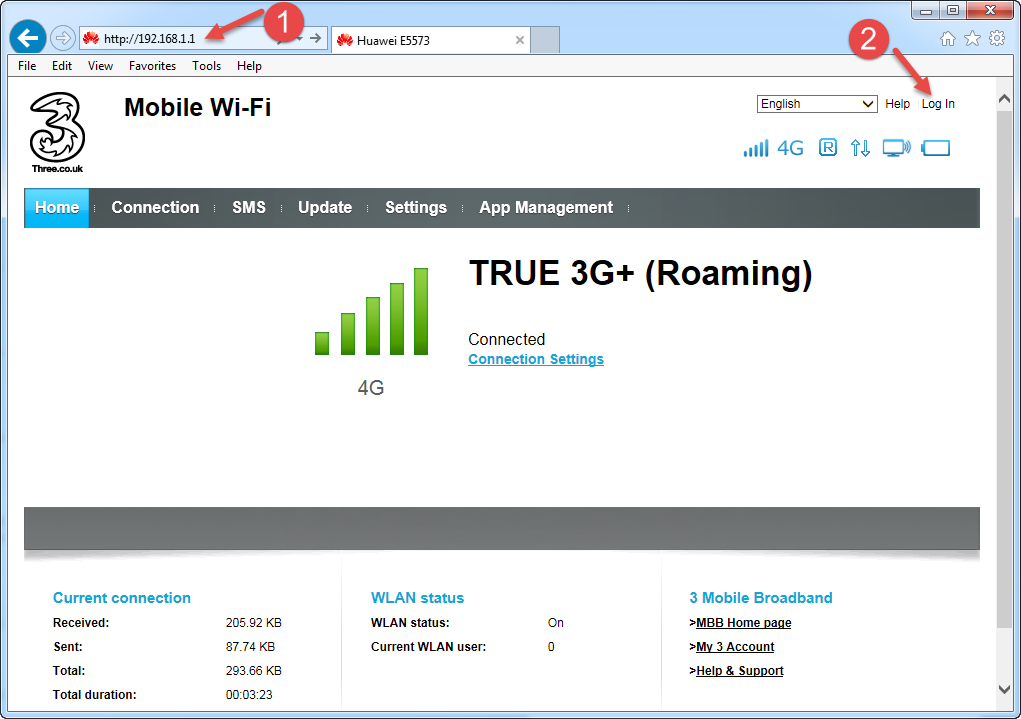1021x719 pixels.
Task: Open the Help & Support link
Action: (740, 671)
